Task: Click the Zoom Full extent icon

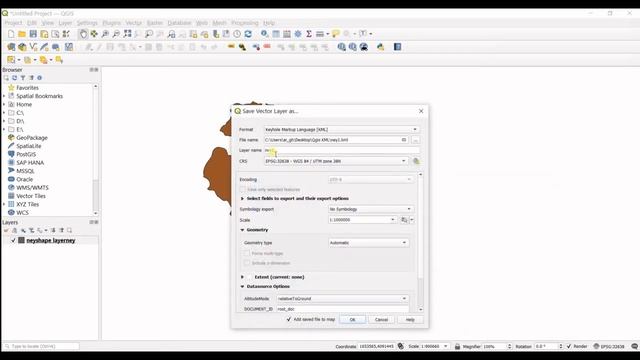Action: click(127, 34)
